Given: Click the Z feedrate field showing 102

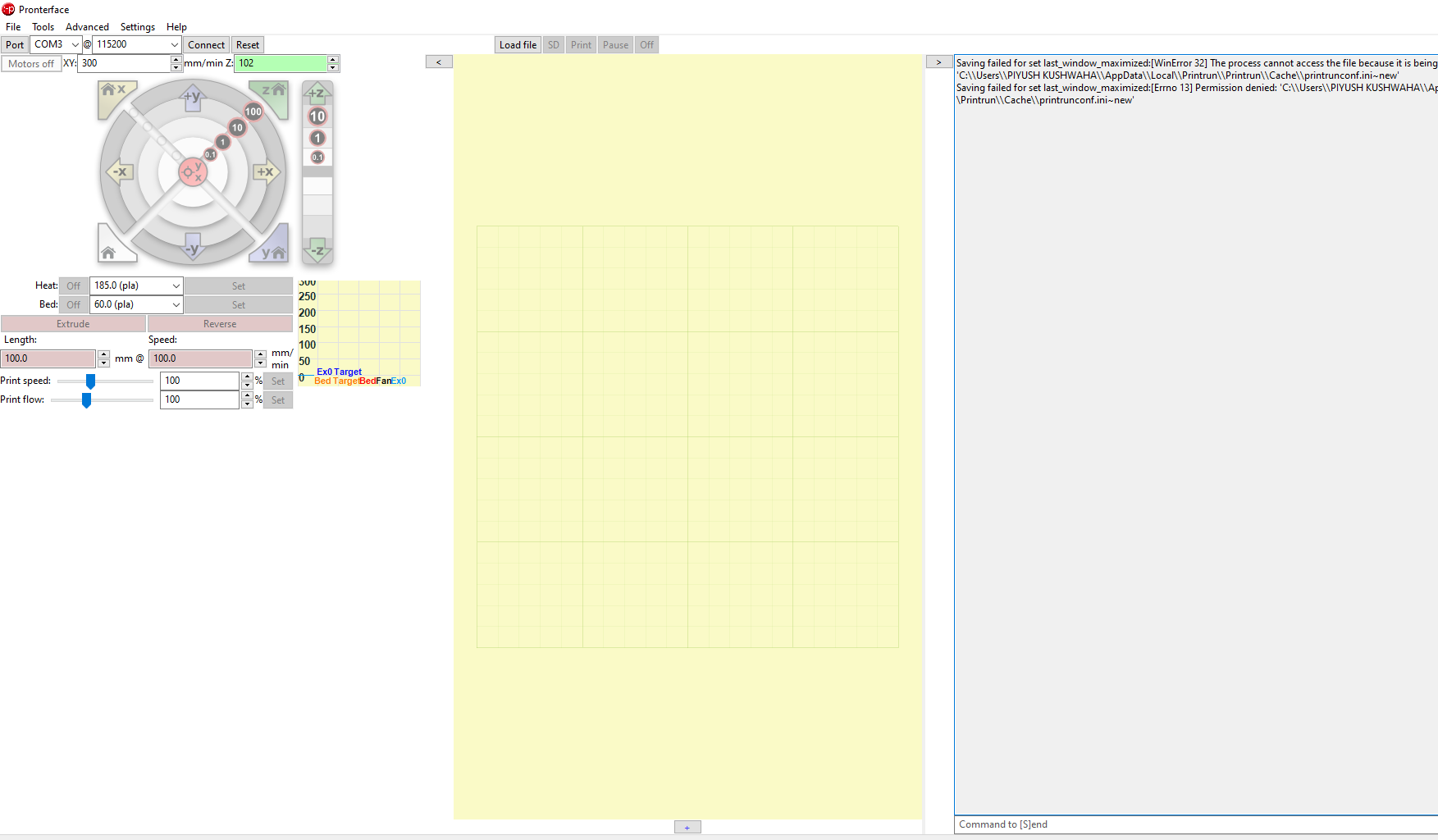Looking at the screenshot, I should (x=281, y=63).
